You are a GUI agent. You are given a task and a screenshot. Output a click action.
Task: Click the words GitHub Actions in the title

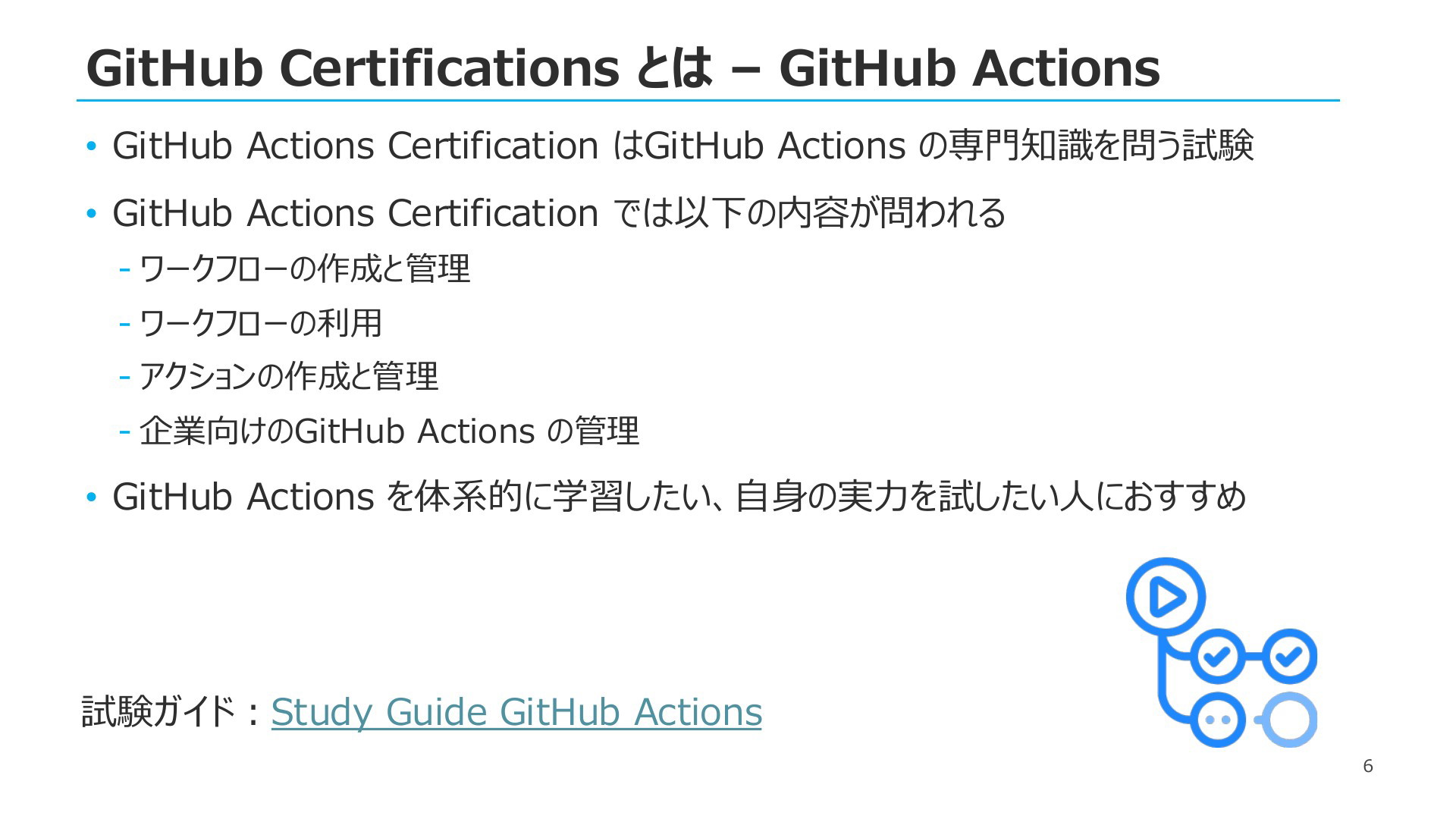click(x=970, y=67)
